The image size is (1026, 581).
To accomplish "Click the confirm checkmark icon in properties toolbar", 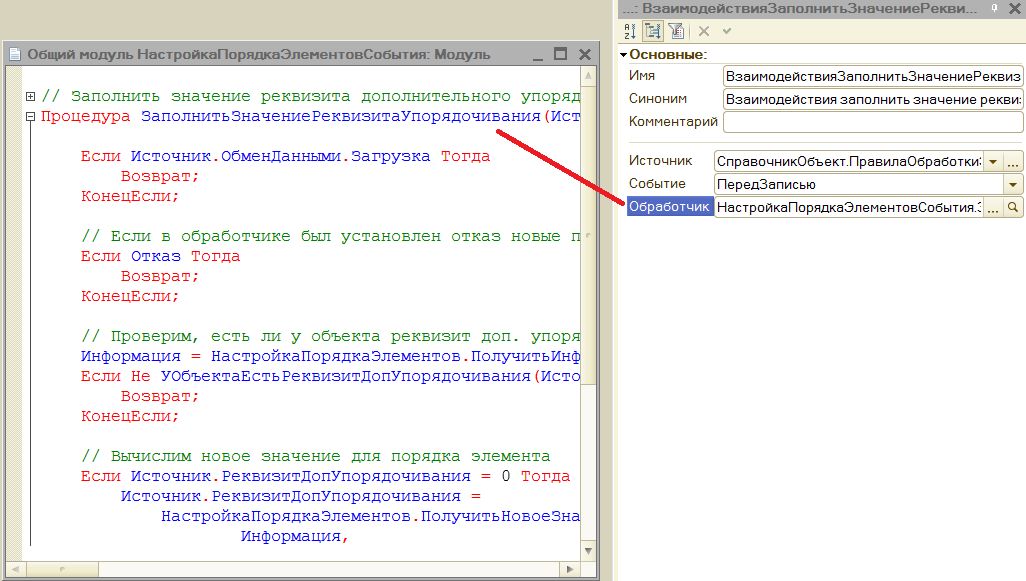I will (726, 31).
